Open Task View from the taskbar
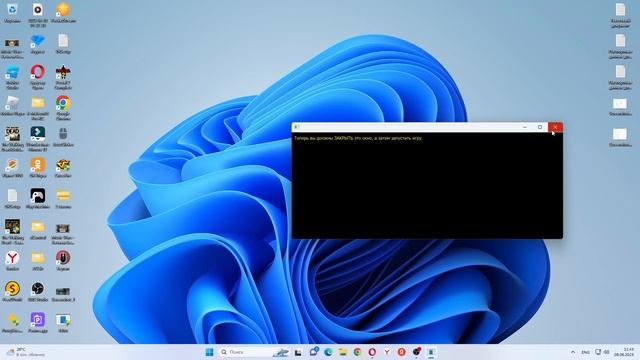 click(298, 352)
